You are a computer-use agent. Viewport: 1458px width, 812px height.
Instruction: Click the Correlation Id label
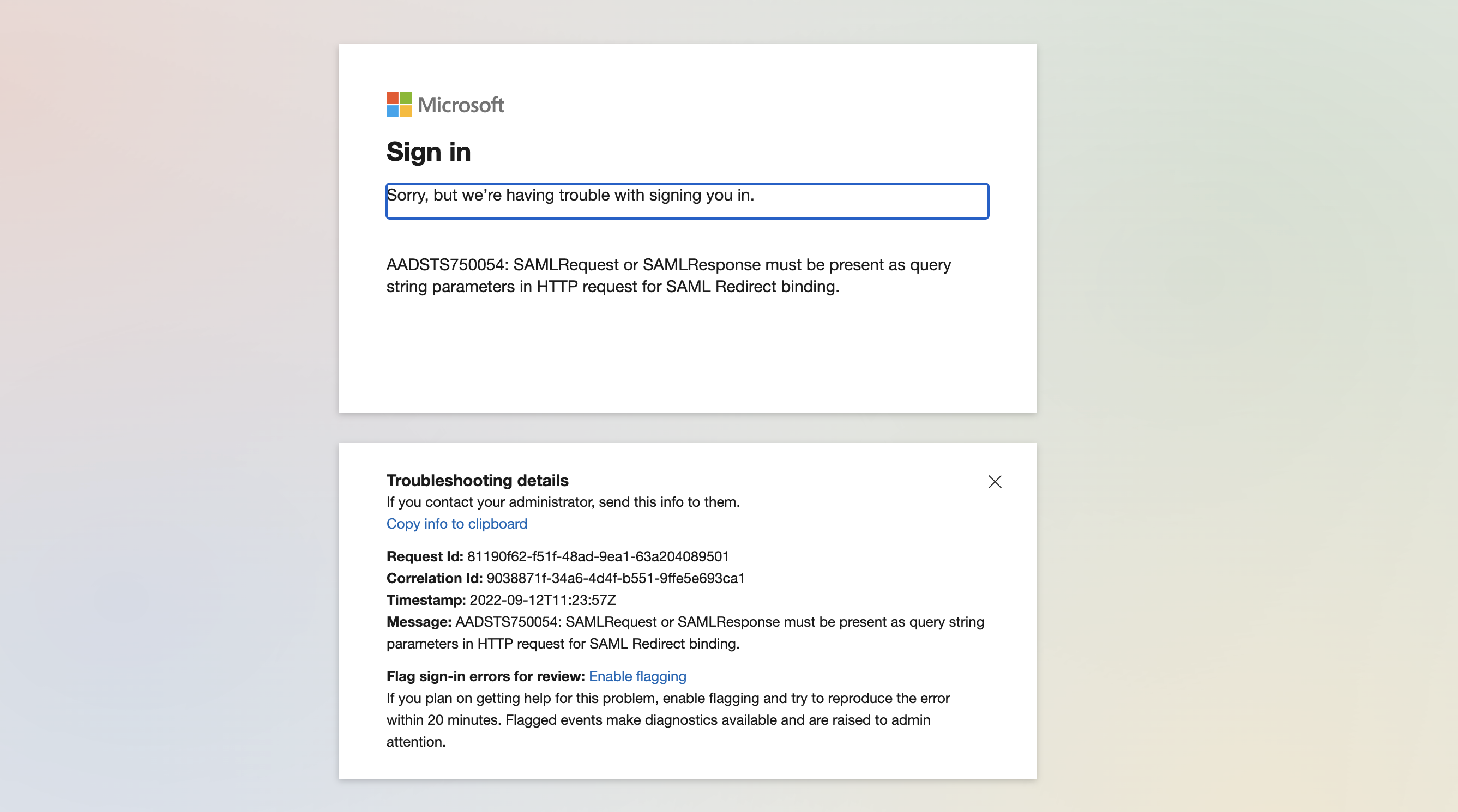click(434, 578)
